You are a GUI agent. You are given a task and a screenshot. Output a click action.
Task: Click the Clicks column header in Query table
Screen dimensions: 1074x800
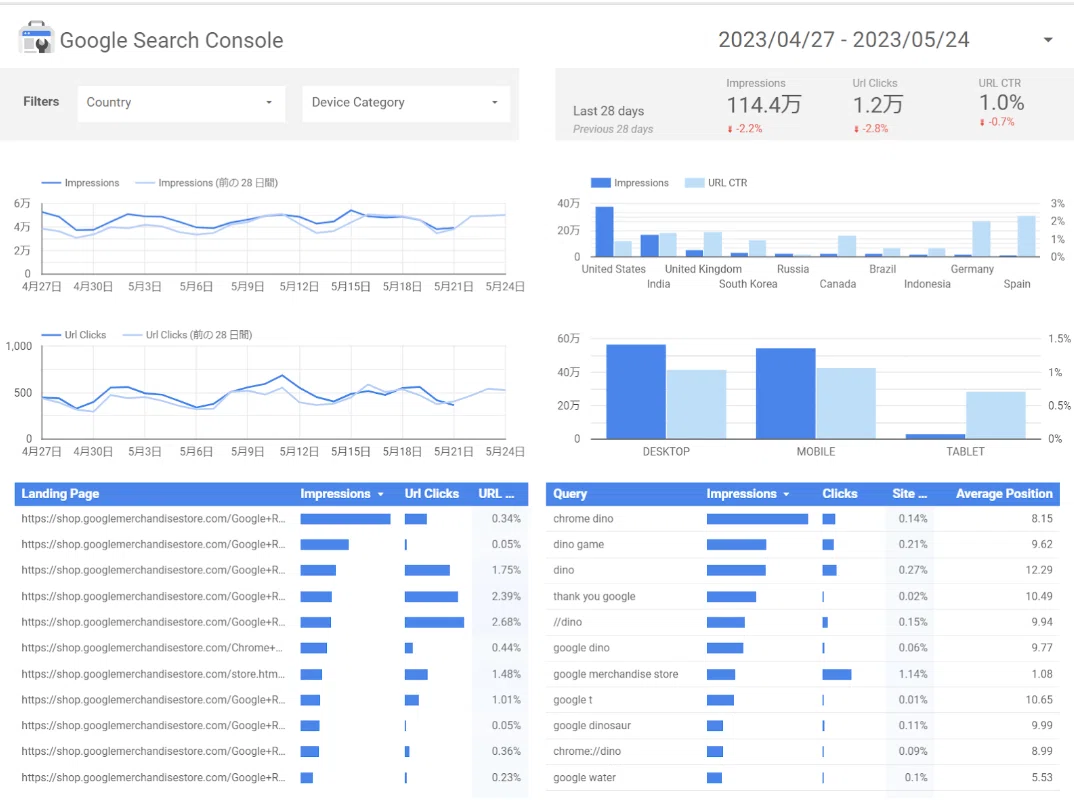[840, 494]
